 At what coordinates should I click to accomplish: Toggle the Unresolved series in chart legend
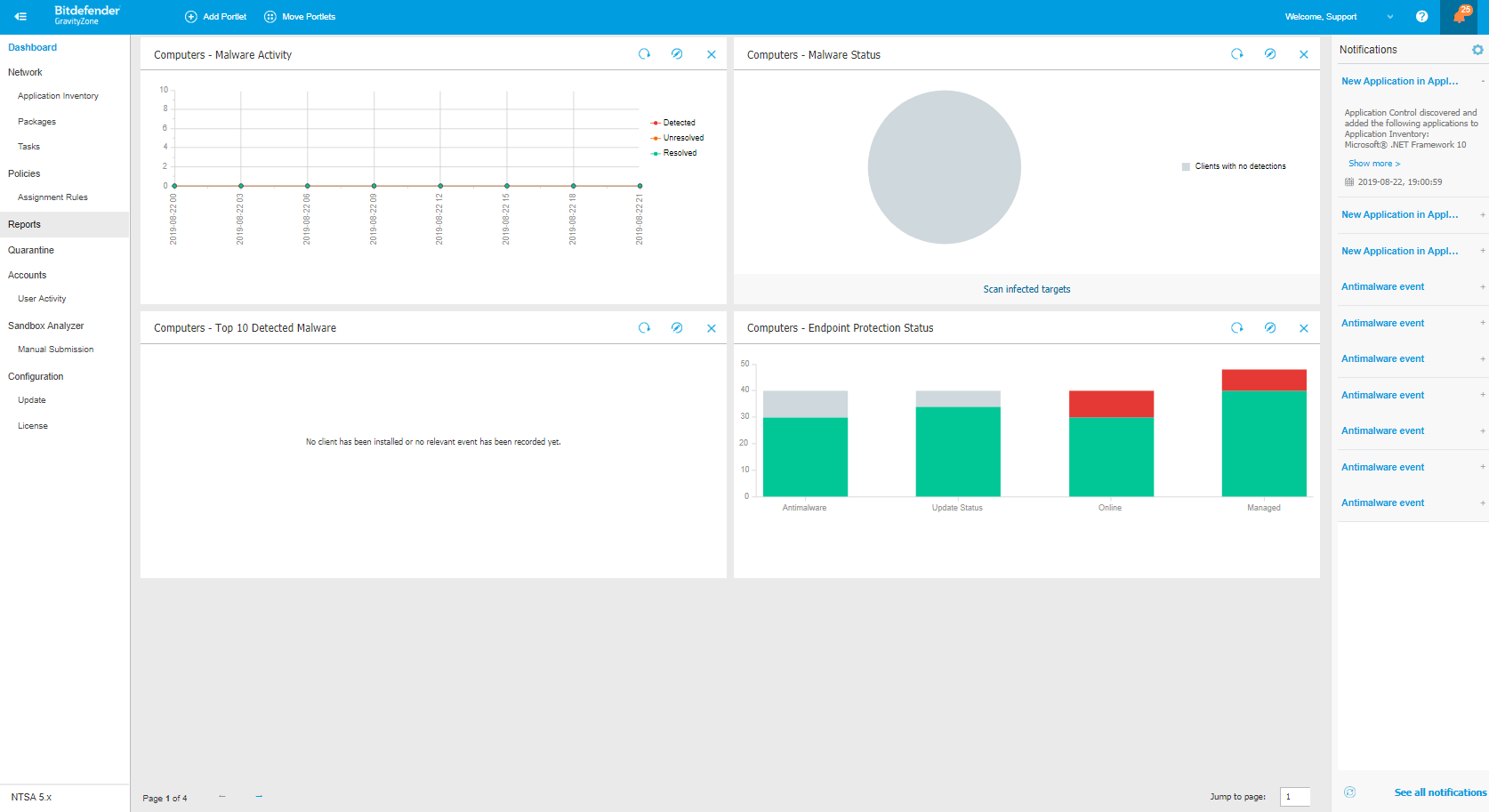(682, 138)
